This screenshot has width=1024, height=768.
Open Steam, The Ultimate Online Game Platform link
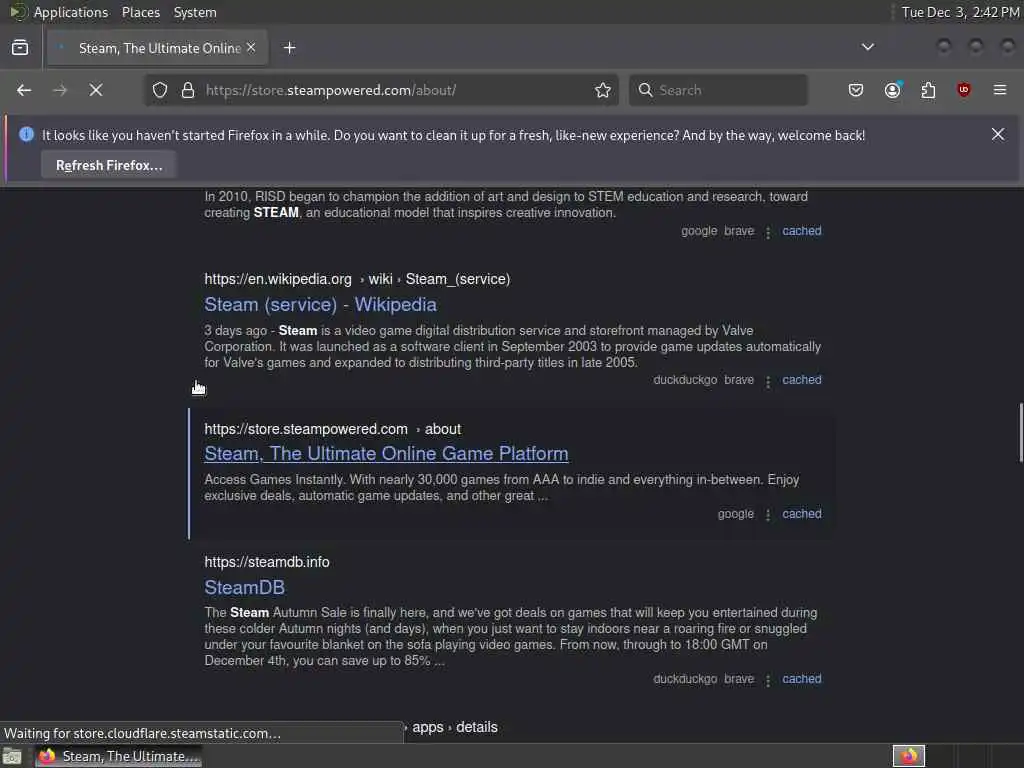pyautogui.click(x=386, y=453)
